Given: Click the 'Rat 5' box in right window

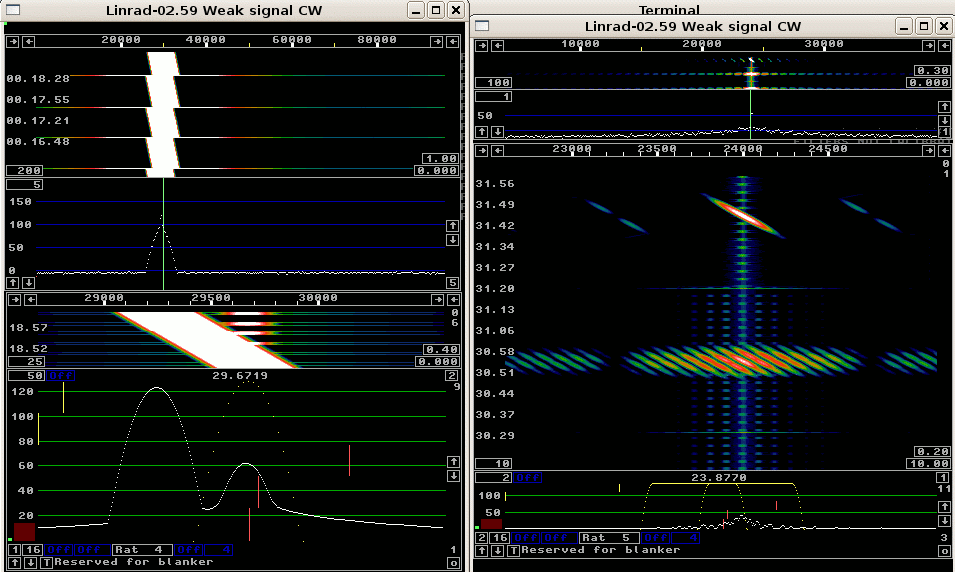Looking at the screenshot, I should point(609,538).
